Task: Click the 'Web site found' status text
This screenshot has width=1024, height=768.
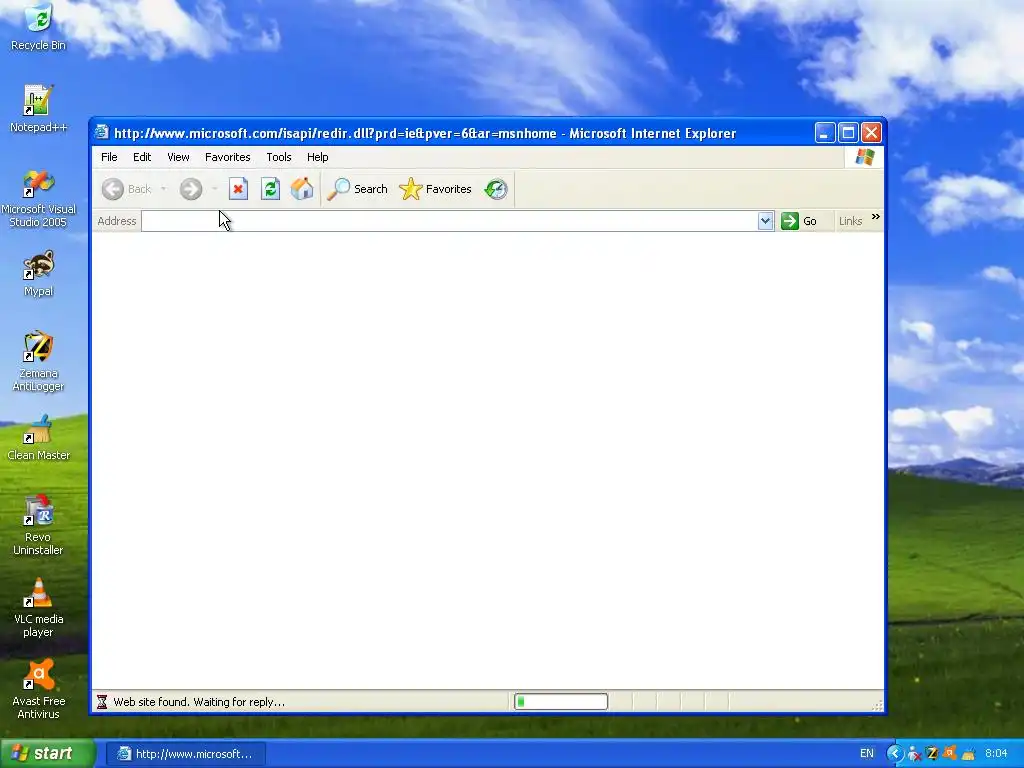Action: 199,703
